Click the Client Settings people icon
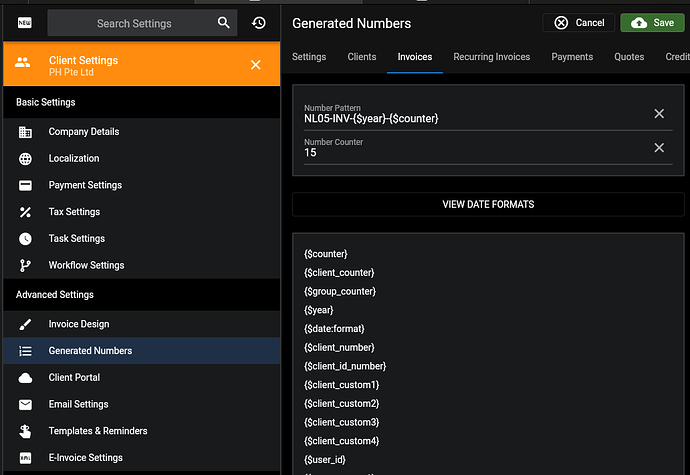The width and height of the screenshot is (690, 475). click(x=22, y=63)
